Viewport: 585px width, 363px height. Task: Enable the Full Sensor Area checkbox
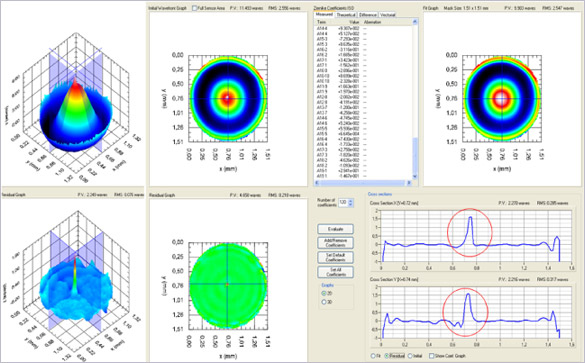(x=194, y=8)
